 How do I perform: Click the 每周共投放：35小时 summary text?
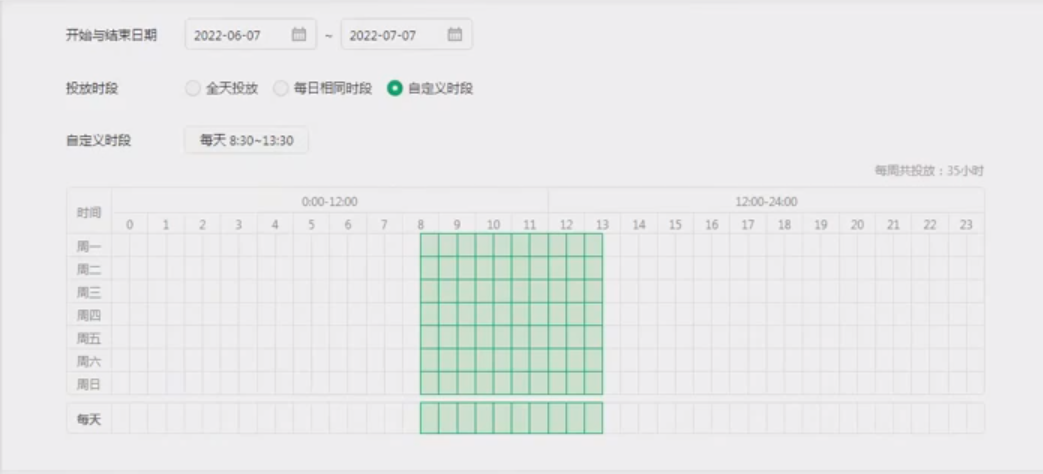(x=929, y=171)
